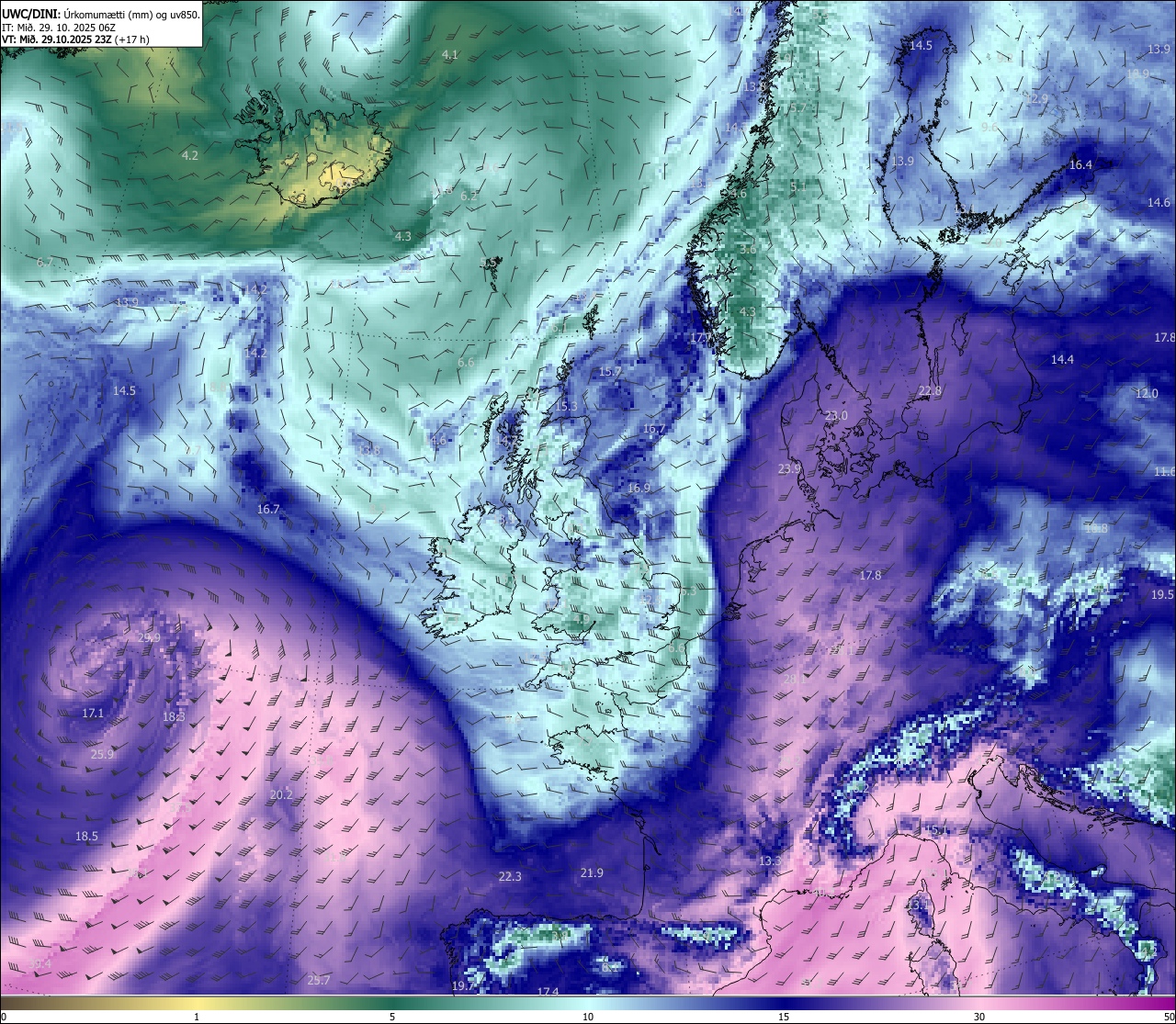Screen dimensions: 1176x1024
Task: Click the 22.8 value label
Action: (x=930, y=391)
